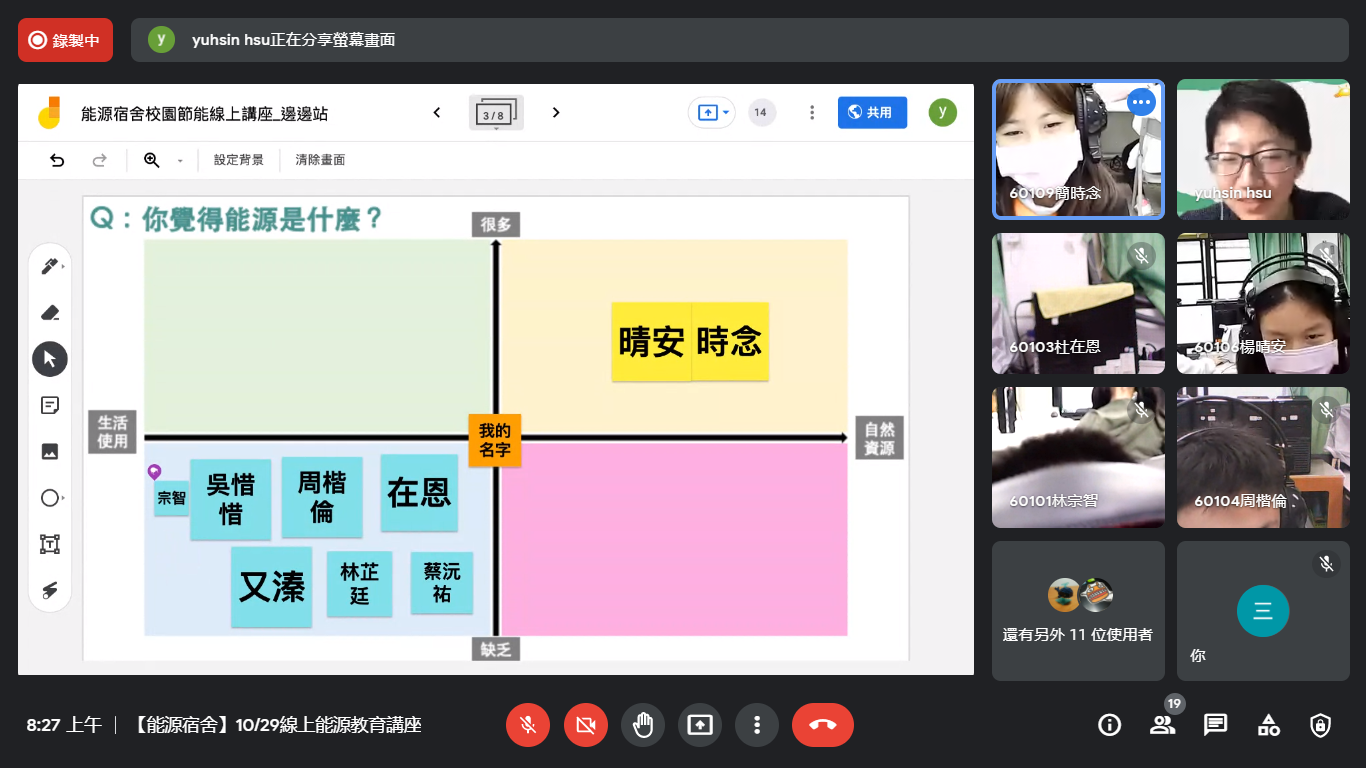The width and height of the screenshot is (1366, 768).
Task: Open the Jamboard present-to-meeting dropdown
Action: [711, 113]
